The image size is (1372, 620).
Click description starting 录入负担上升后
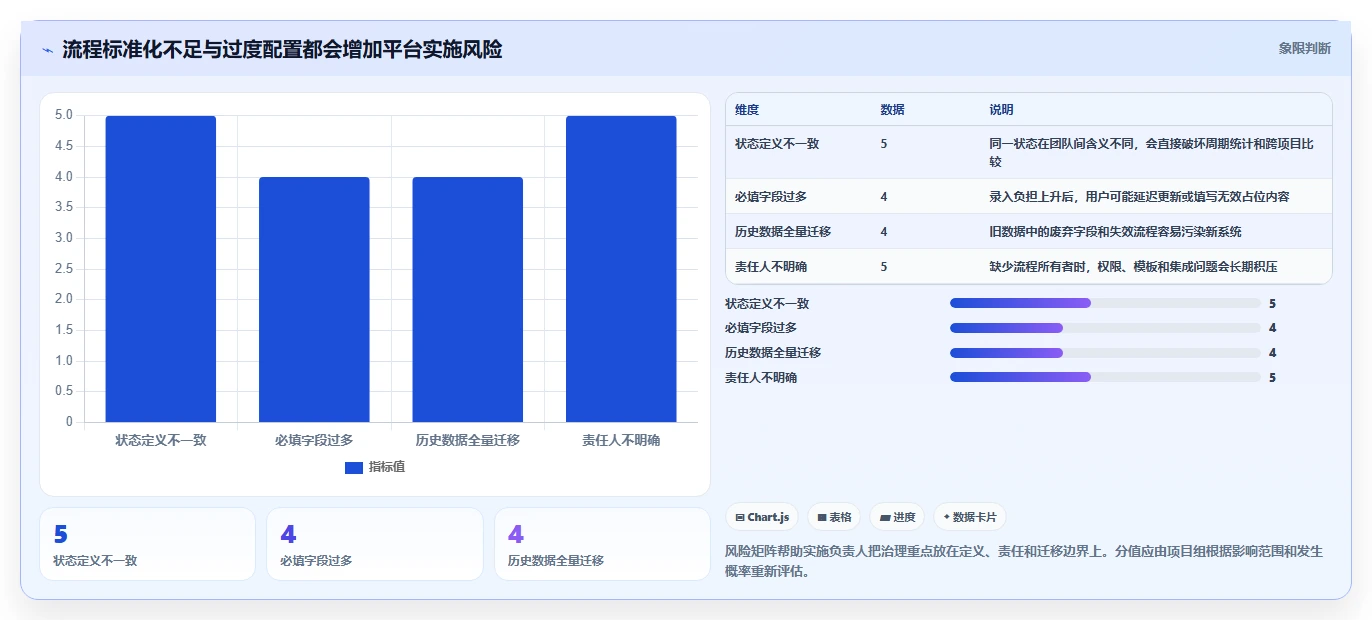pyautogui.click(x=1139, y=197)
